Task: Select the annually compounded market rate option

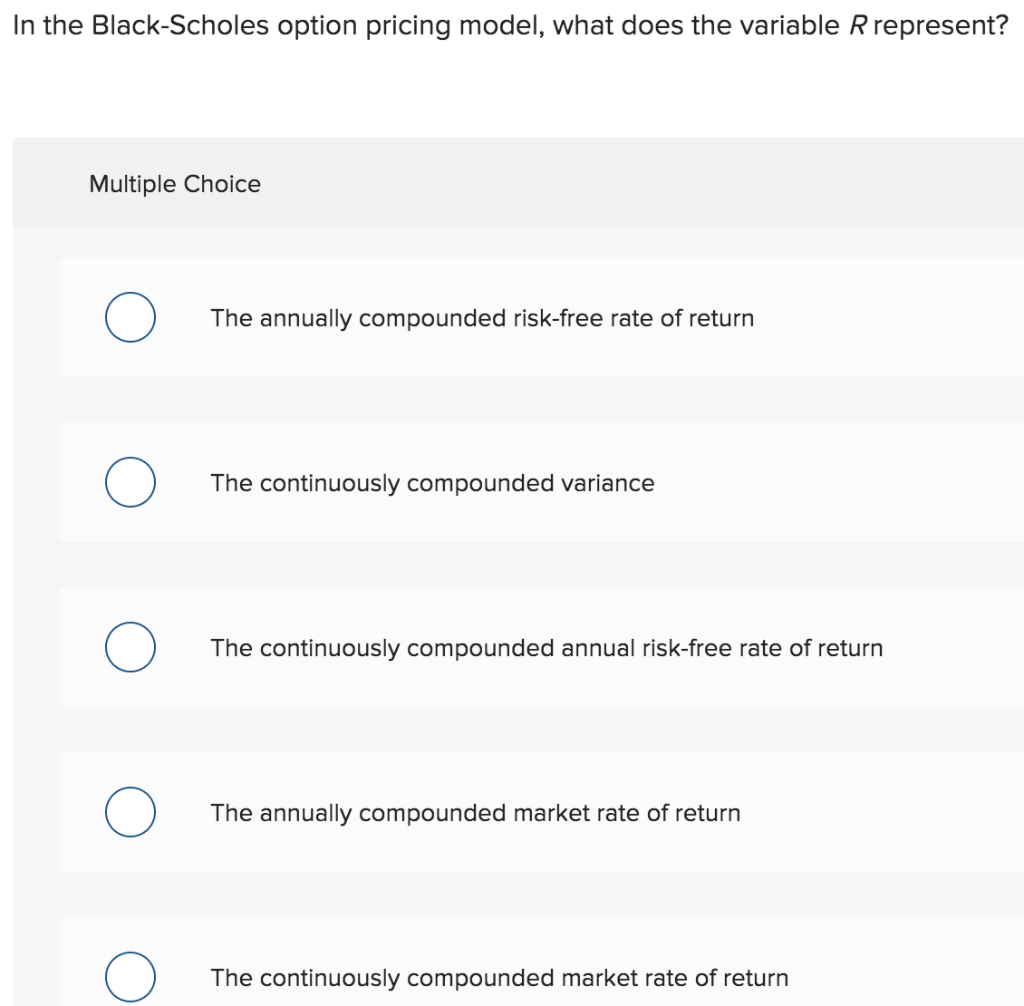Action: point(130,812)
